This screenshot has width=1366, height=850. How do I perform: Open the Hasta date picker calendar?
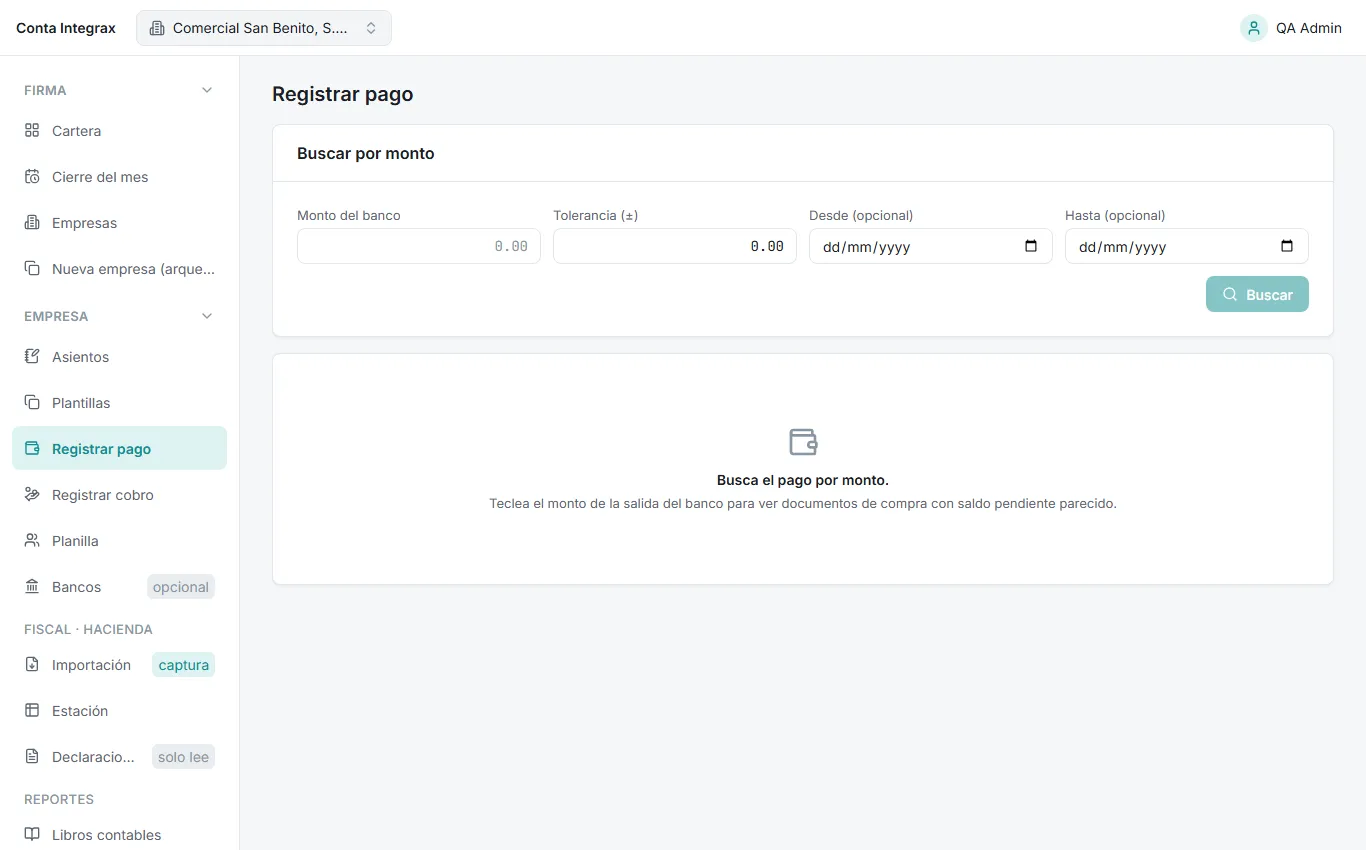coord(1287,246)
